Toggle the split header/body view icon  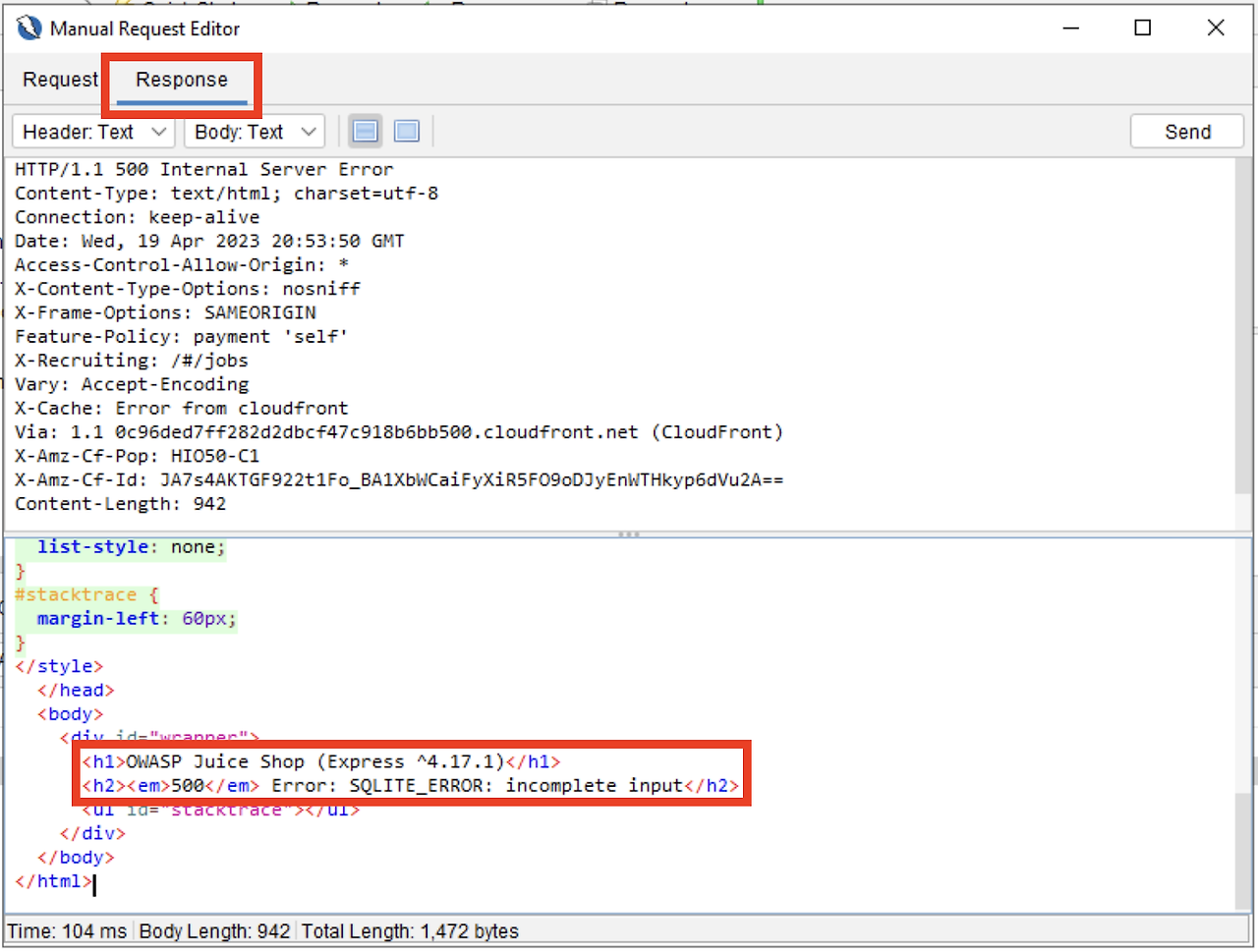coord(366,132)
